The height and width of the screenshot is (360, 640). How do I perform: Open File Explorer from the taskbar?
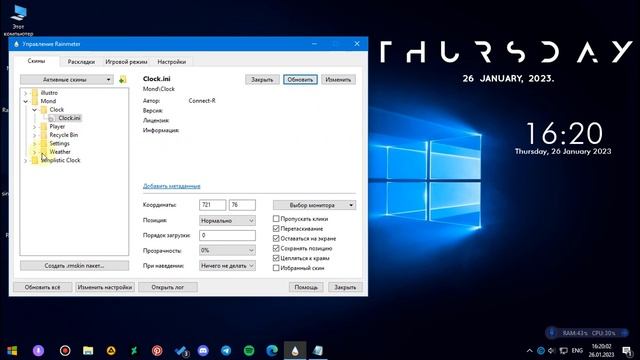pos(88,350)
